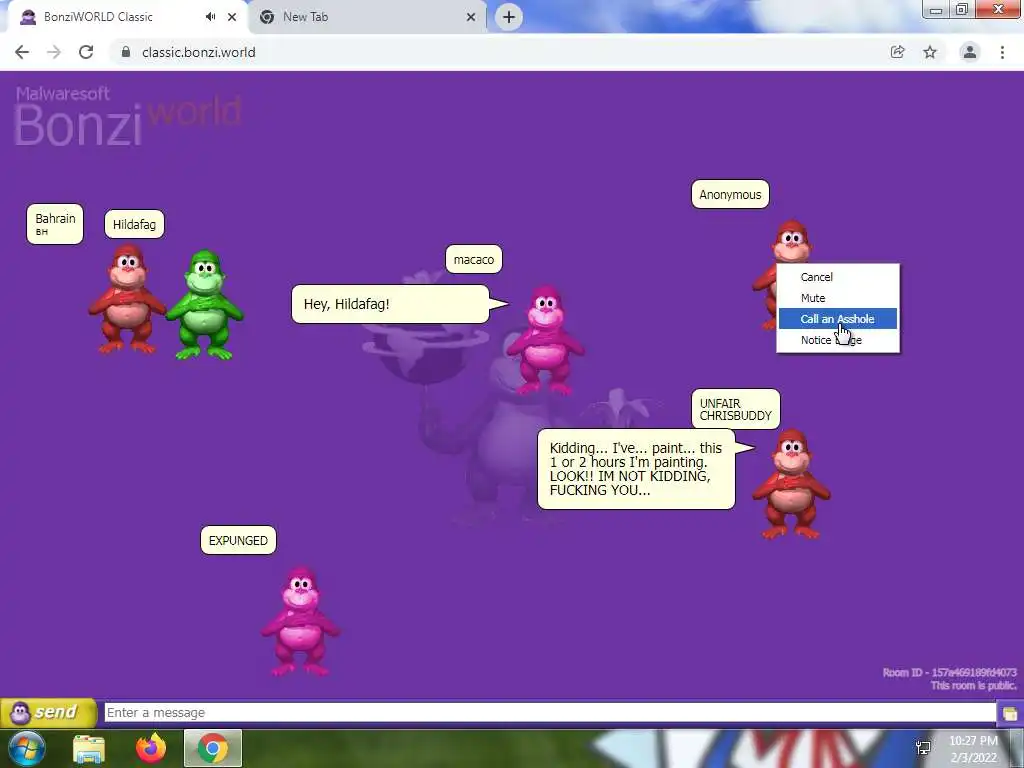The image size is (1024, 768).
Task: Close the New Tab tab
Action: coord(471,17)
